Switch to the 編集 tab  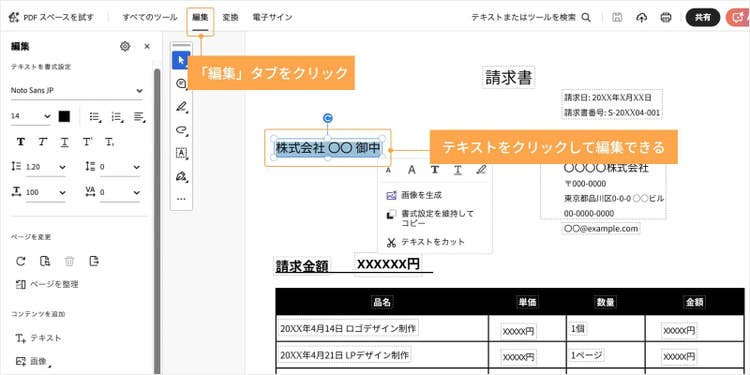coord(200,18)
